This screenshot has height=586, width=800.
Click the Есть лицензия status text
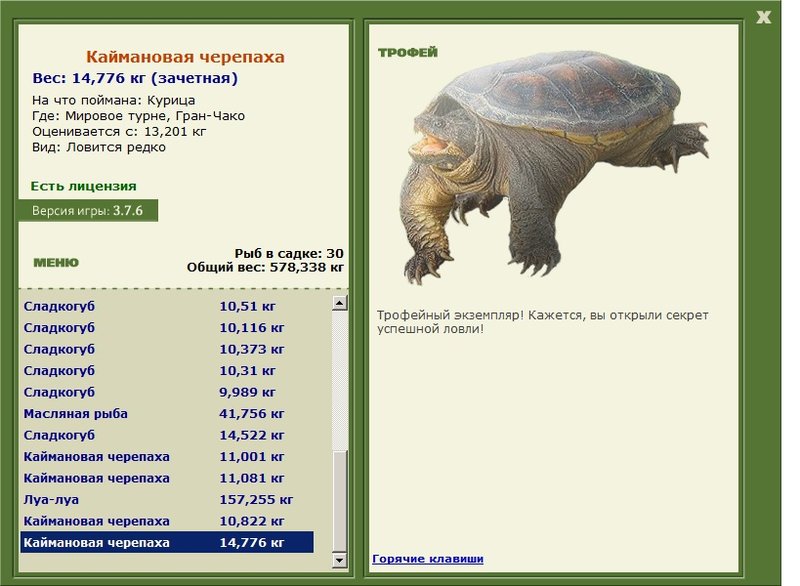point(84,186)
